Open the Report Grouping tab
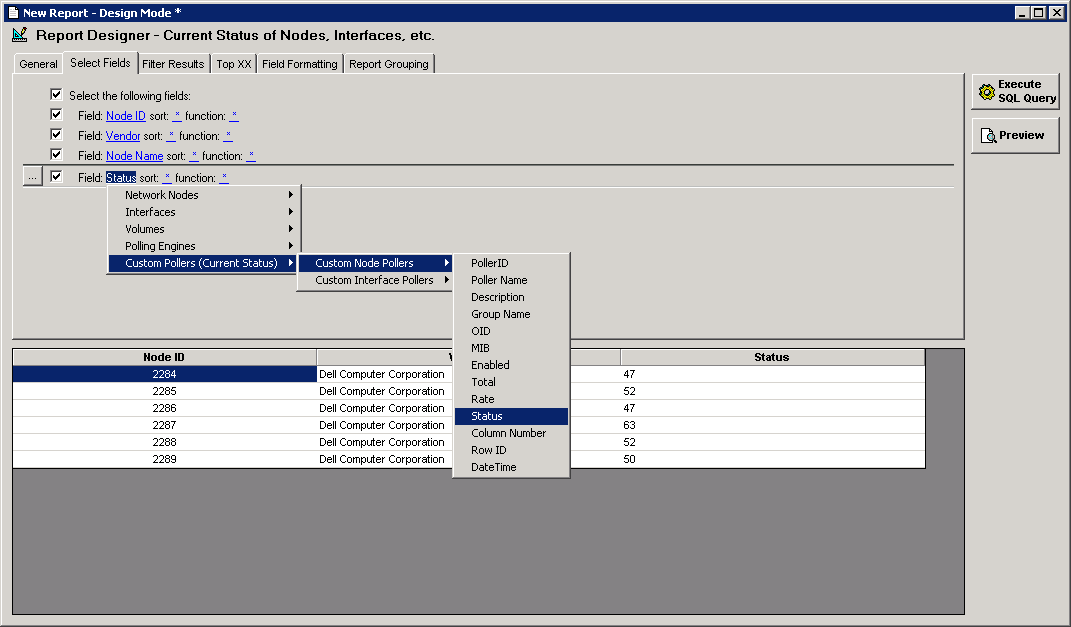This screenshot has width=1071, height=627. (x=389, y=64)
